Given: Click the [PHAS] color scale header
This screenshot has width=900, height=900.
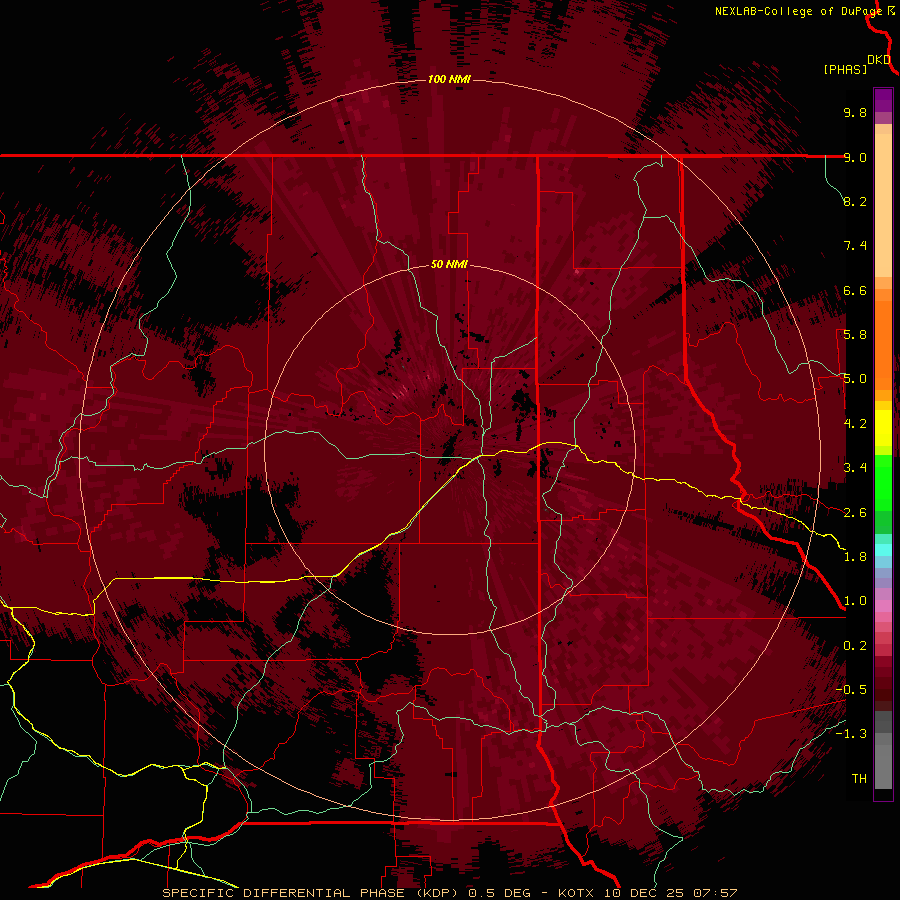Looking at the screenshot, I should (x=845, y=69).
